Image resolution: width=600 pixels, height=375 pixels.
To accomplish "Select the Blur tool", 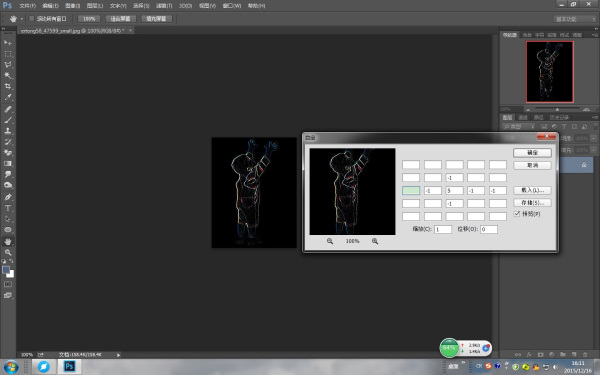I will (8, 174).
